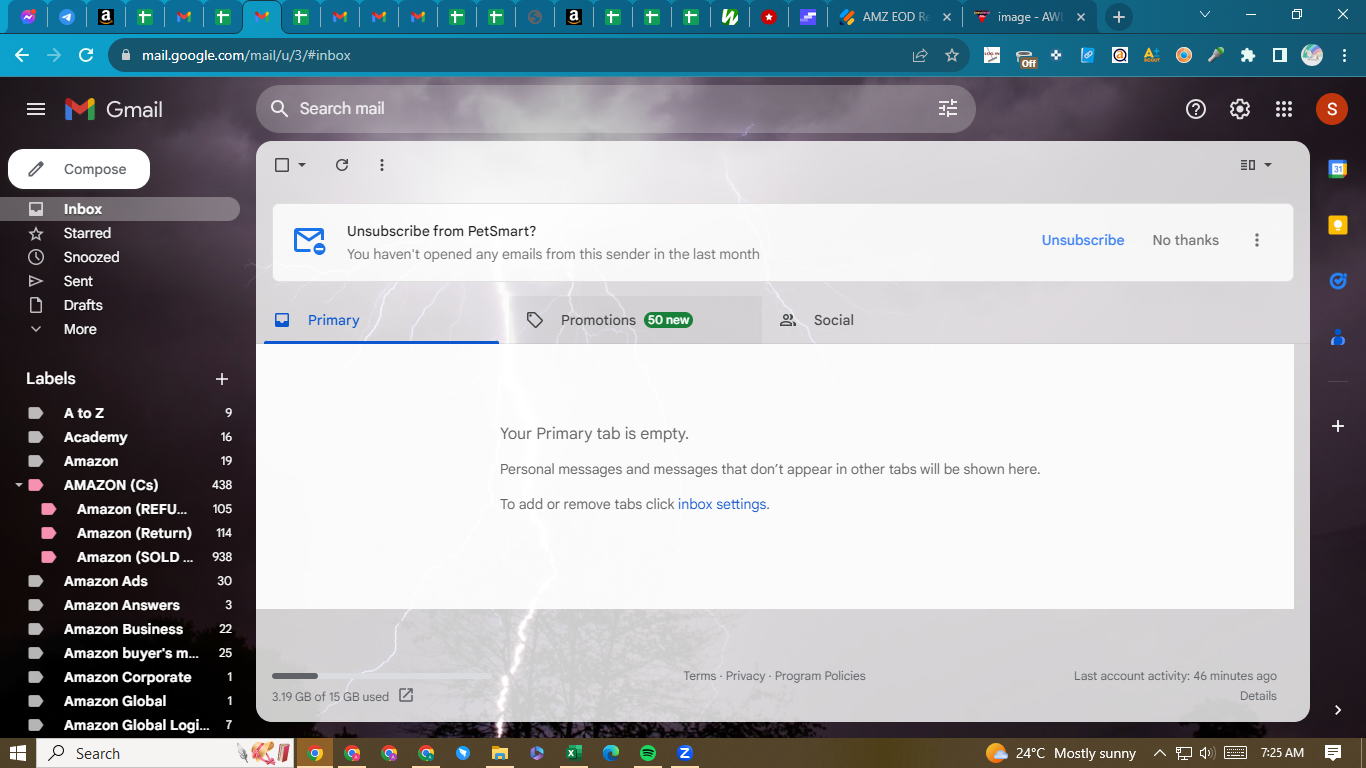
Task: Open the Terms link
Action: (x=700, y=676)
